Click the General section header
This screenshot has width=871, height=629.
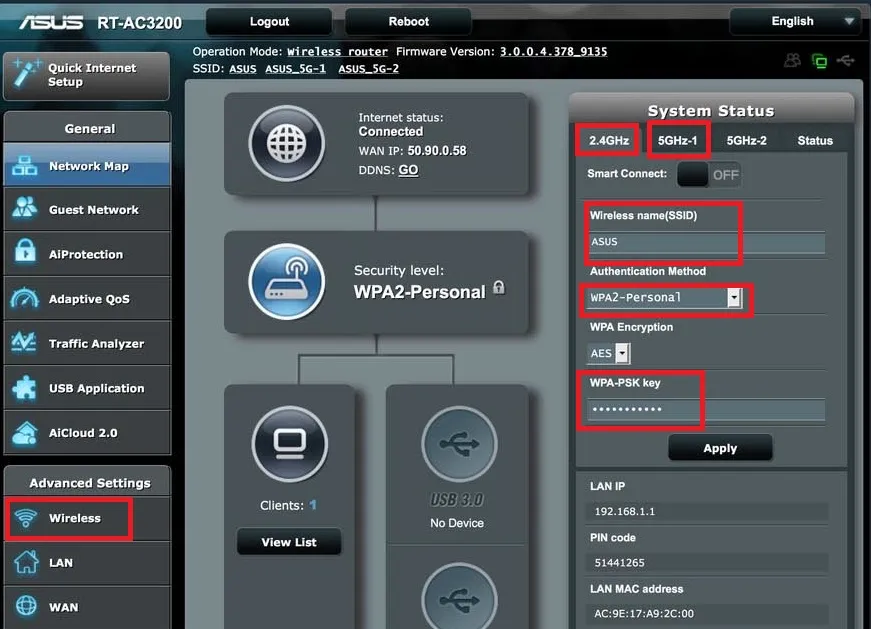point(89,128)
